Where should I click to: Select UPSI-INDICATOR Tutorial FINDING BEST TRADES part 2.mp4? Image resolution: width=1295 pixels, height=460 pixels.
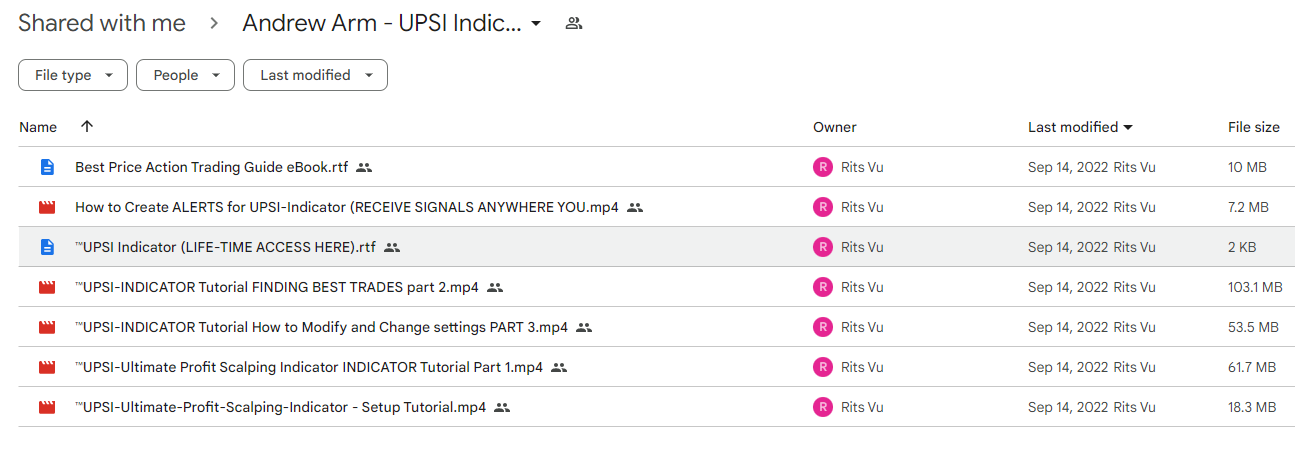click(277, 287)
